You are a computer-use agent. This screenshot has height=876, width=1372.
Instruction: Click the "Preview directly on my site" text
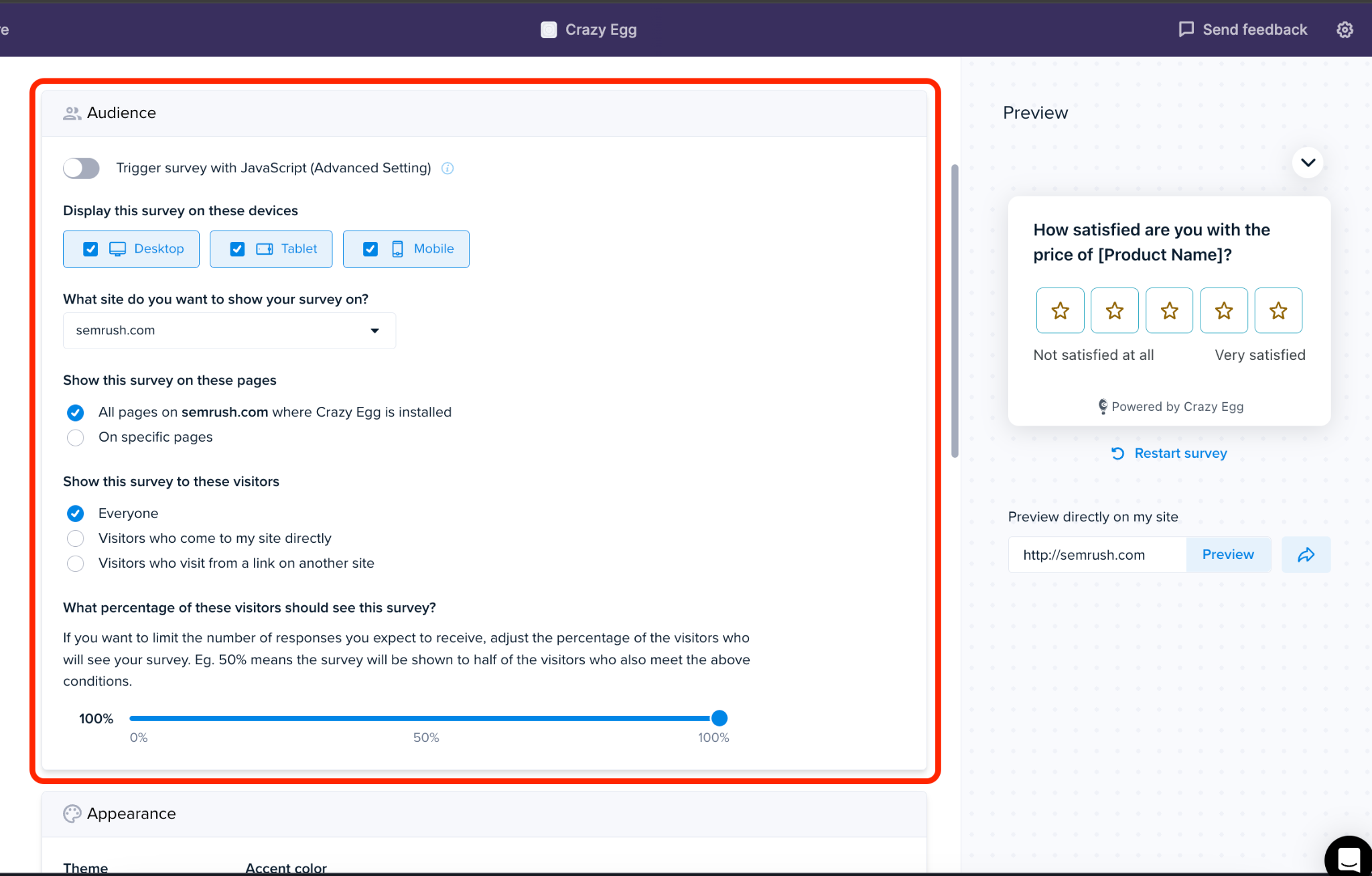click(1093, 517)
